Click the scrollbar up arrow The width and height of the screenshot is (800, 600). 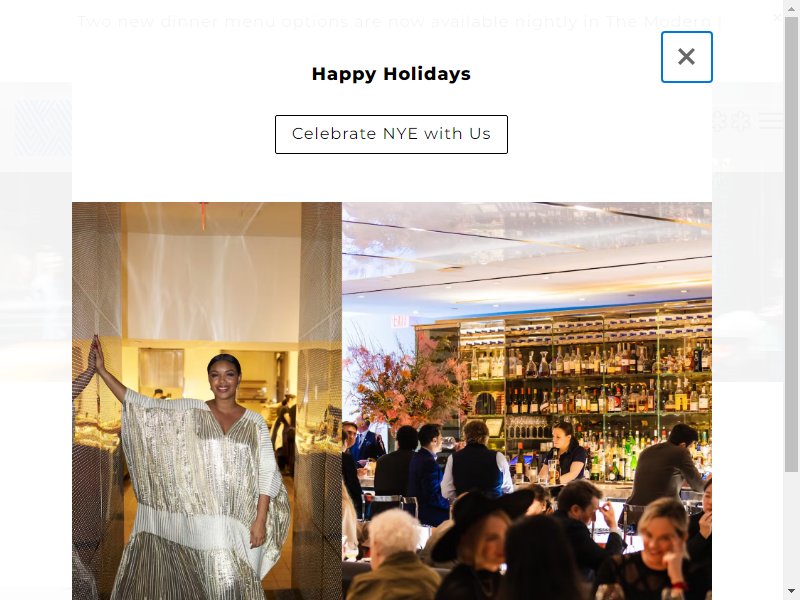(791, 8)
